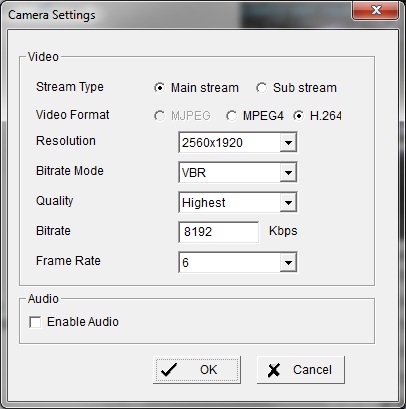Select the greyed MJPEG radio option
This screenshot has width=406, height=409.
click(160, 116)
